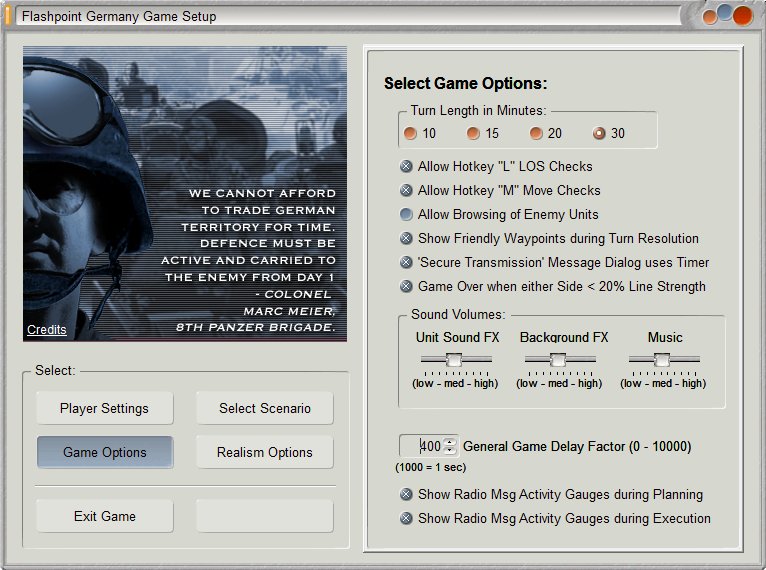Click the large red window button
This screenshot has height=570, width=766.
743,16
